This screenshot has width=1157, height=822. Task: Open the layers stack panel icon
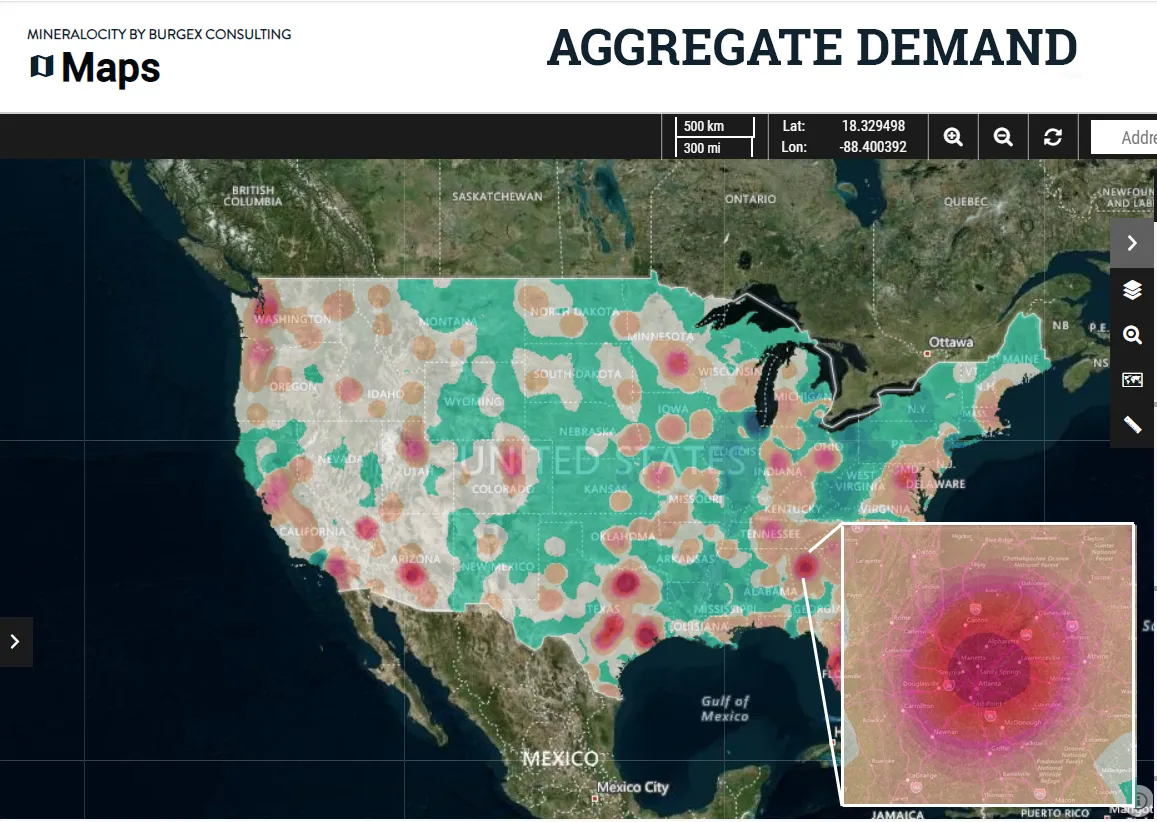pos(1132,289)
